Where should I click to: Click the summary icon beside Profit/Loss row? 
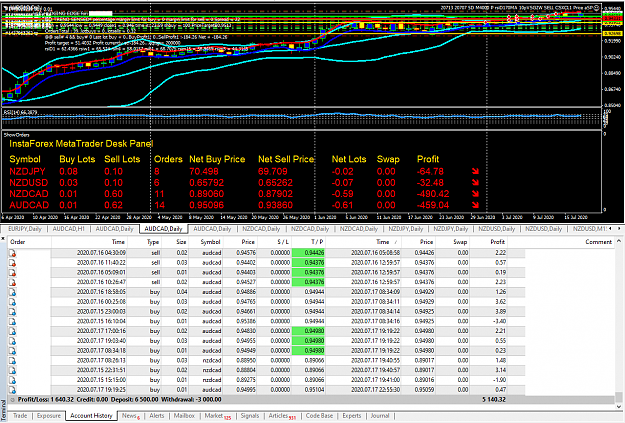pos(13,399)
